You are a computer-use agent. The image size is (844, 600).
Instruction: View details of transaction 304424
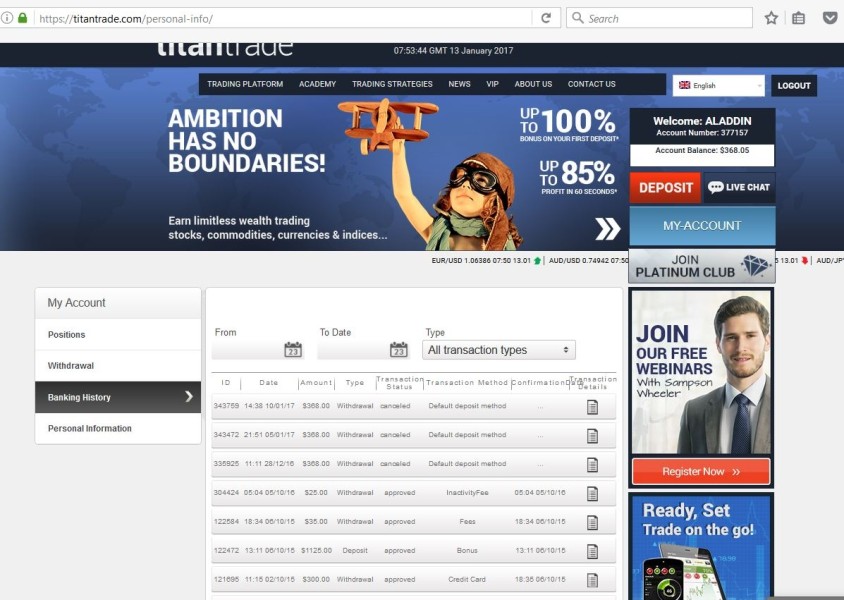(592, 493)
